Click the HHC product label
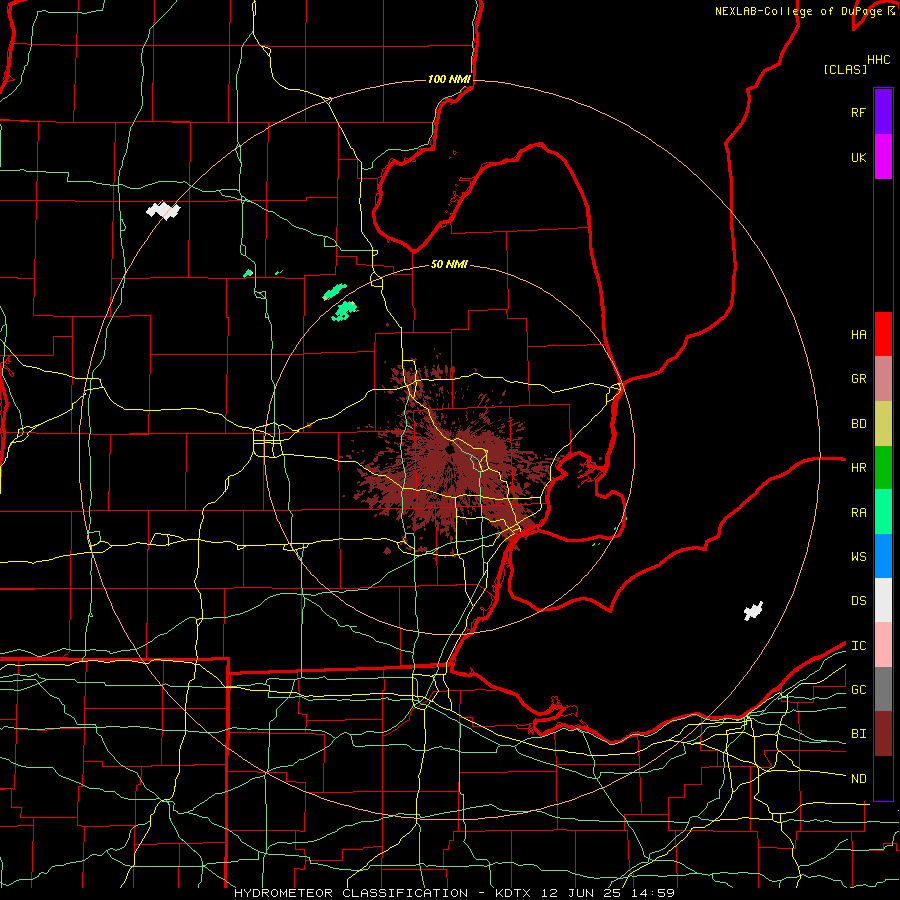The width and height of the screenshot is (900, 900). click(879, 60)
